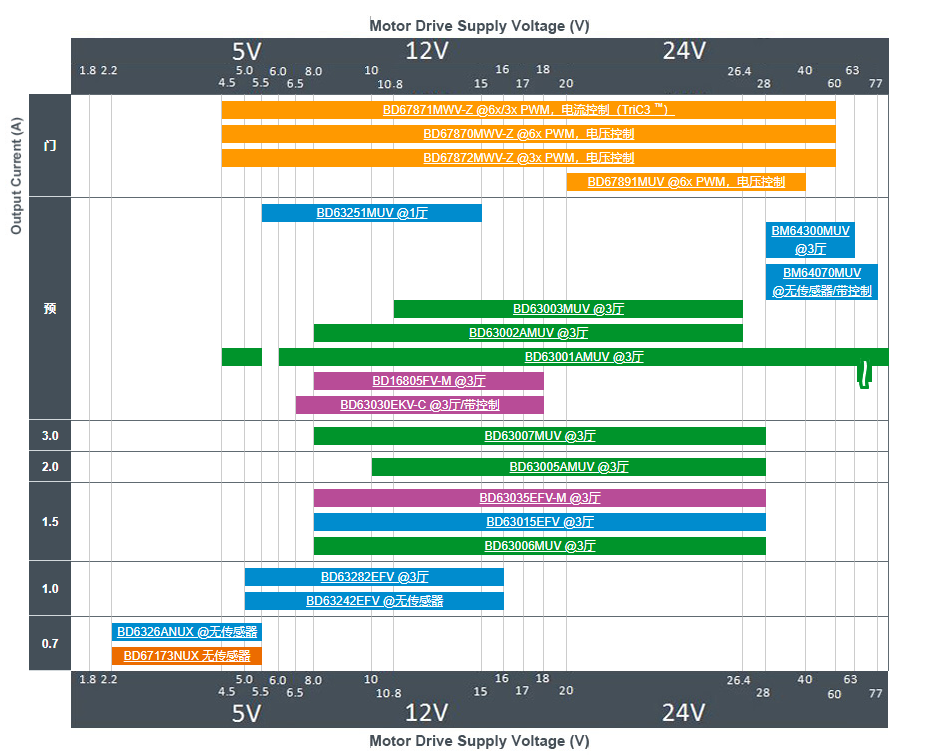Open the BD63002AMUV product link
Screen dimensions: 929x755
pyautogui.click(x=528, y=333)
